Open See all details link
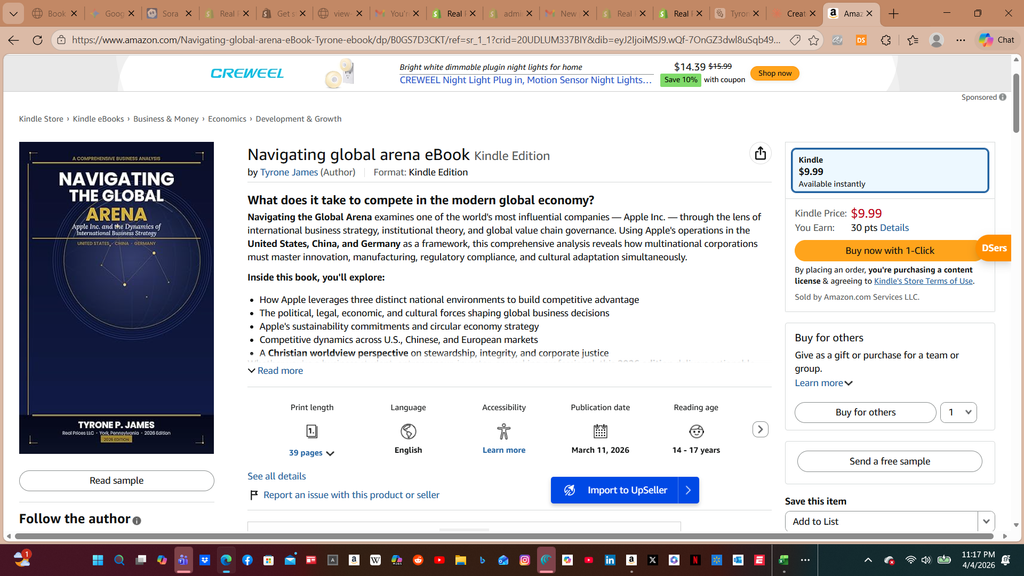Screen dimensions: 1024x576 [x=276, y=476]
